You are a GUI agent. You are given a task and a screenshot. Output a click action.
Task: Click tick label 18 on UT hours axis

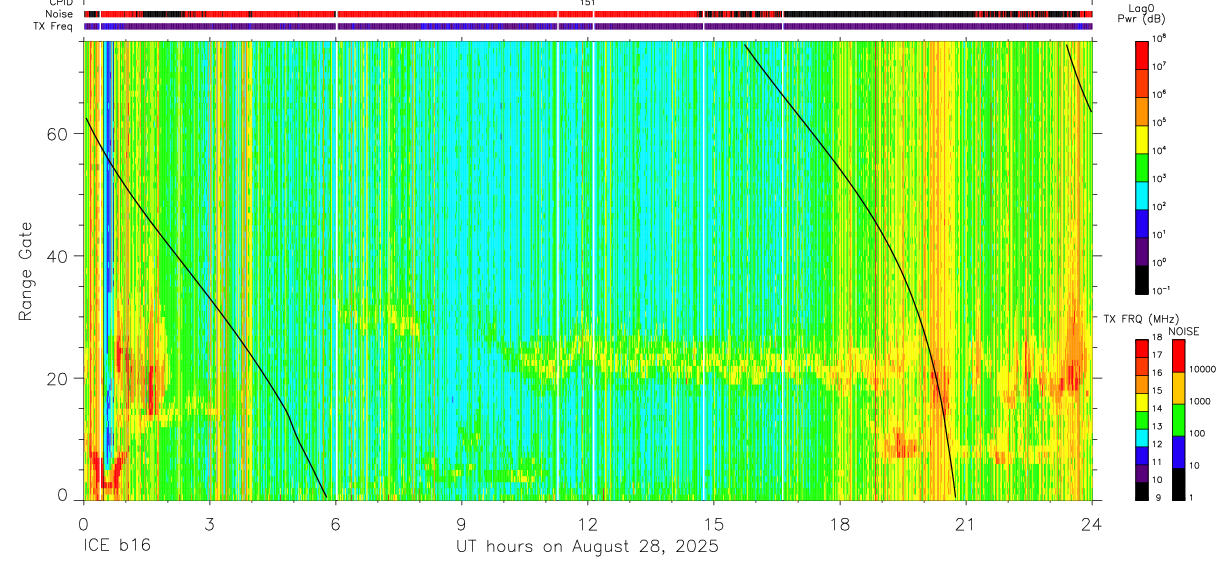[x=840, y=523]
